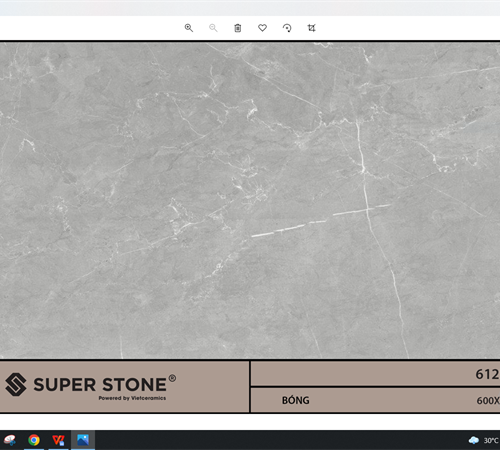Click the BÓNG label

[295, 400]
